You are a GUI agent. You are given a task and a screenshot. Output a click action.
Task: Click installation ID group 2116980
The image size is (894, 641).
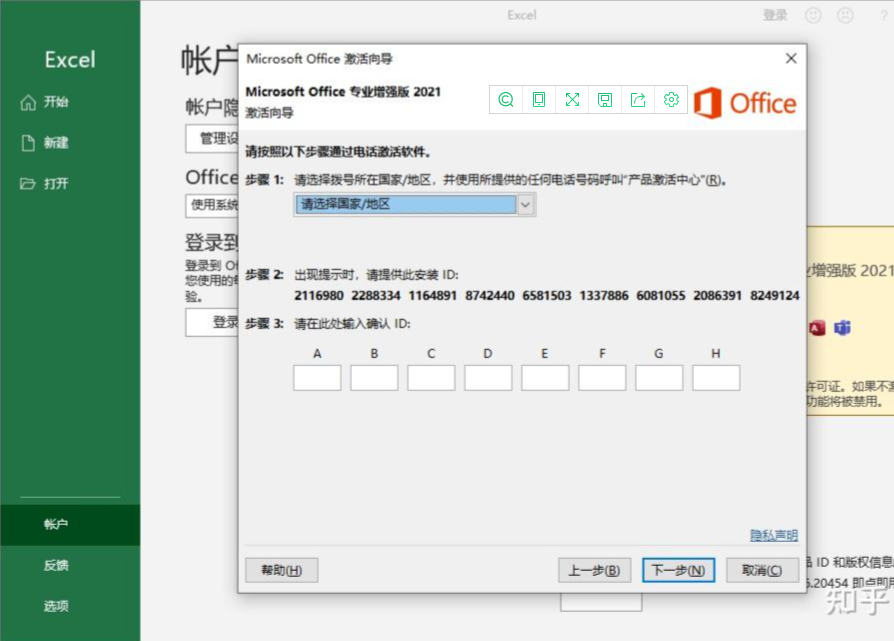click(x=319, y=295)
